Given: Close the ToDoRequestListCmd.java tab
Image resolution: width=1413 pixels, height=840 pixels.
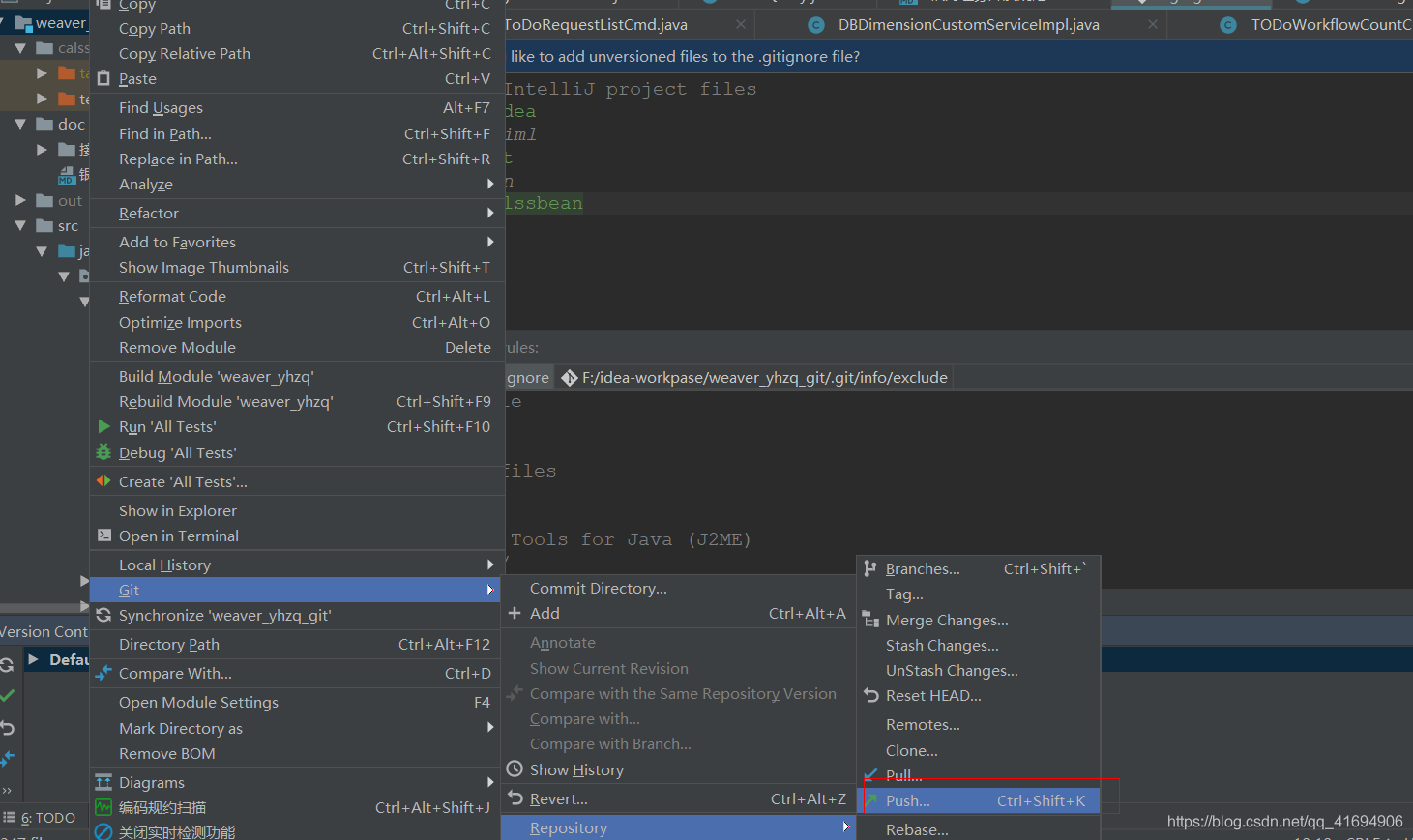Looking at the screenshot, I should [741, 24].
